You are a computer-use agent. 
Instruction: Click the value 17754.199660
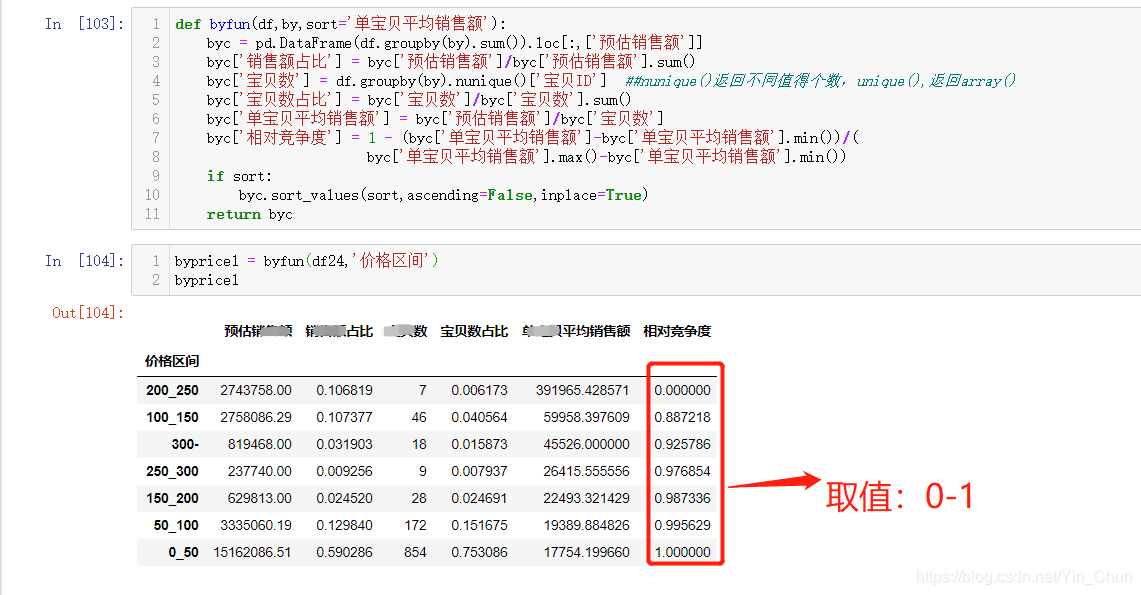(587, 552)
